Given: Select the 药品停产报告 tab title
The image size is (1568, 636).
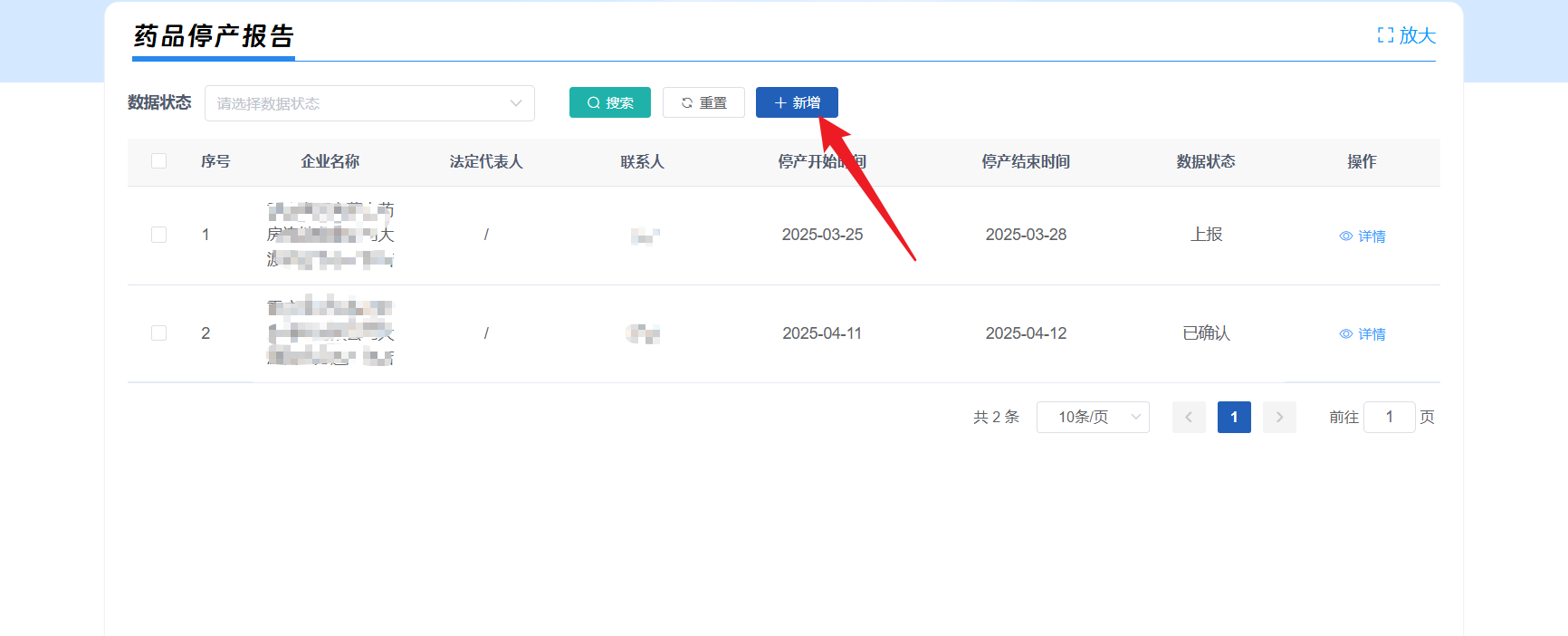Looking at the screenshot, I should pos(214,36).
